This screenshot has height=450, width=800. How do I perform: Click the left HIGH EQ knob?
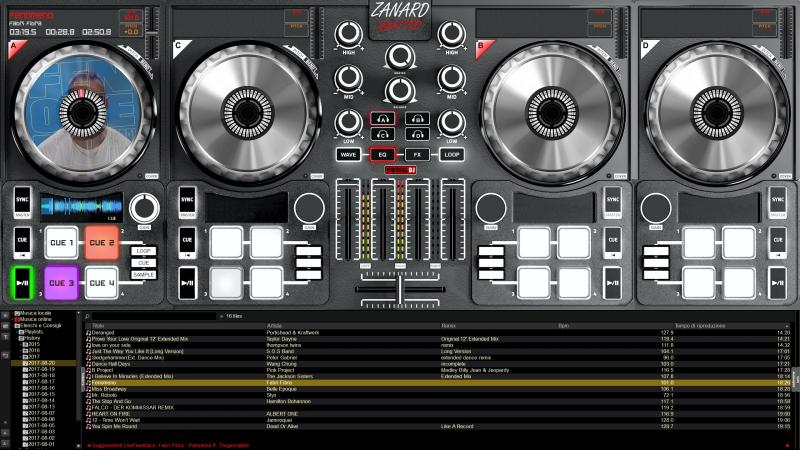pos(348,35)
